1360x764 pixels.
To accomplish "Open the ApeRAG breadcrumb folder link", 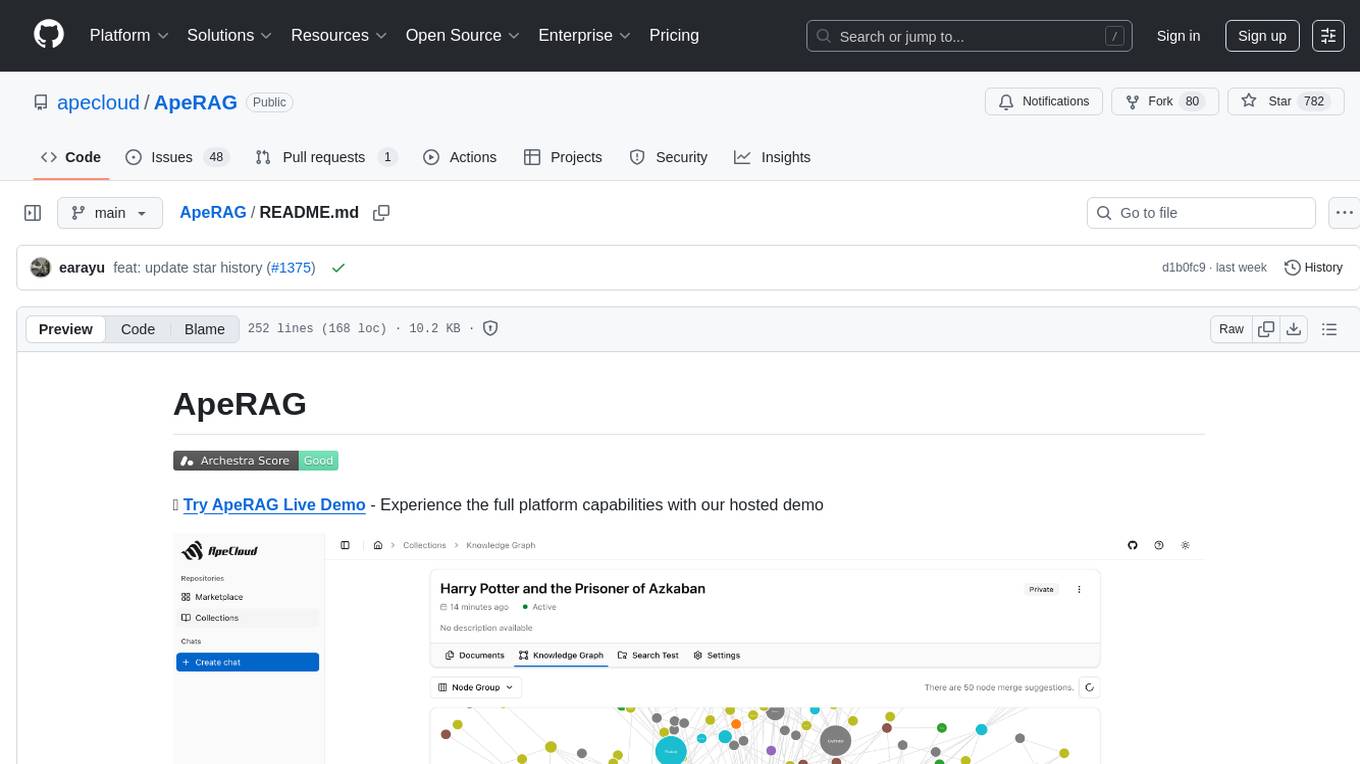I will coord(213,212).
